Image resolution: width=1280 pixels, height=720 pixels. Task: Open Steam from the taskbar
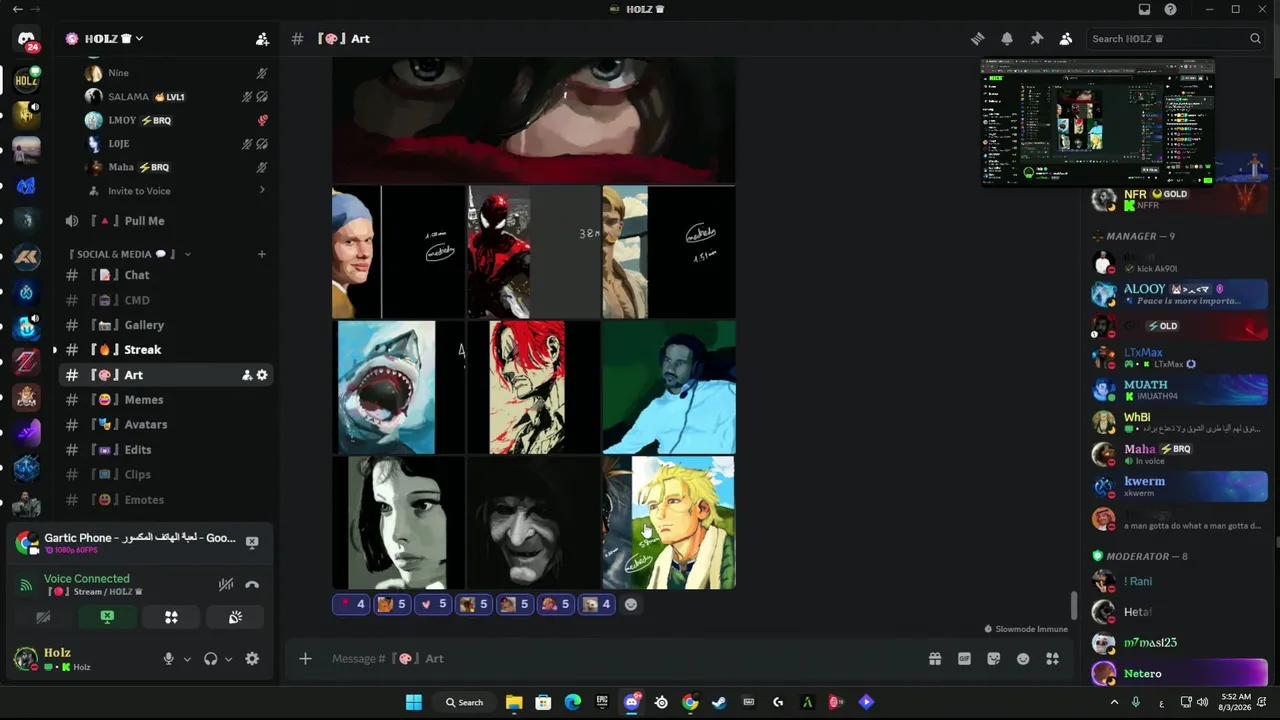click(719, 702)
